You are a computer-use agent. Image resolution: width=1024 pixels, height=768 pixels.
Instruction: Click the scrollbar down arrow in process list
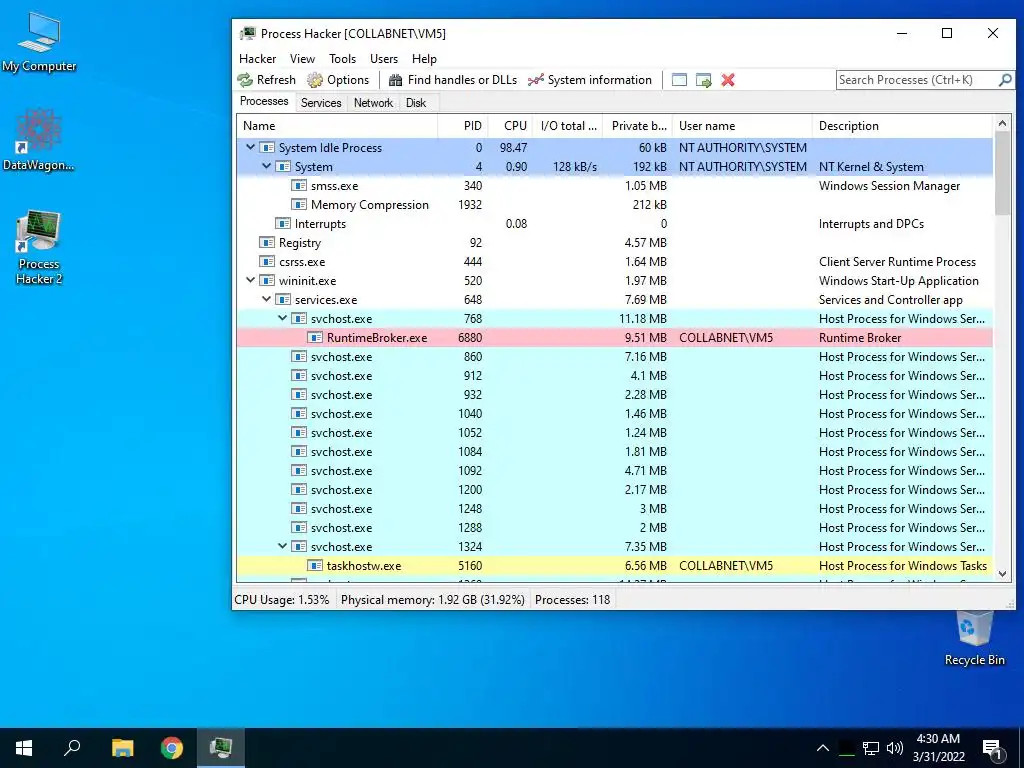(1002, 573)
